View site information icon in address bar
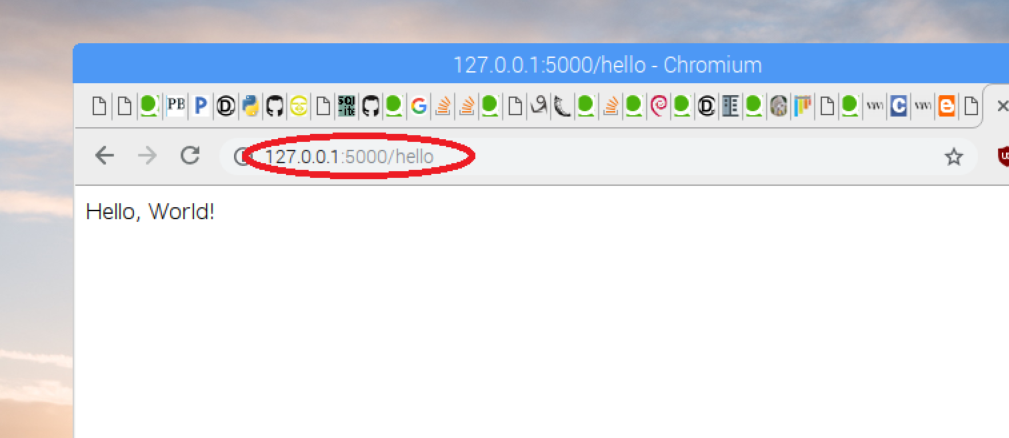1009x438 pixels. [x=241, y=156]
